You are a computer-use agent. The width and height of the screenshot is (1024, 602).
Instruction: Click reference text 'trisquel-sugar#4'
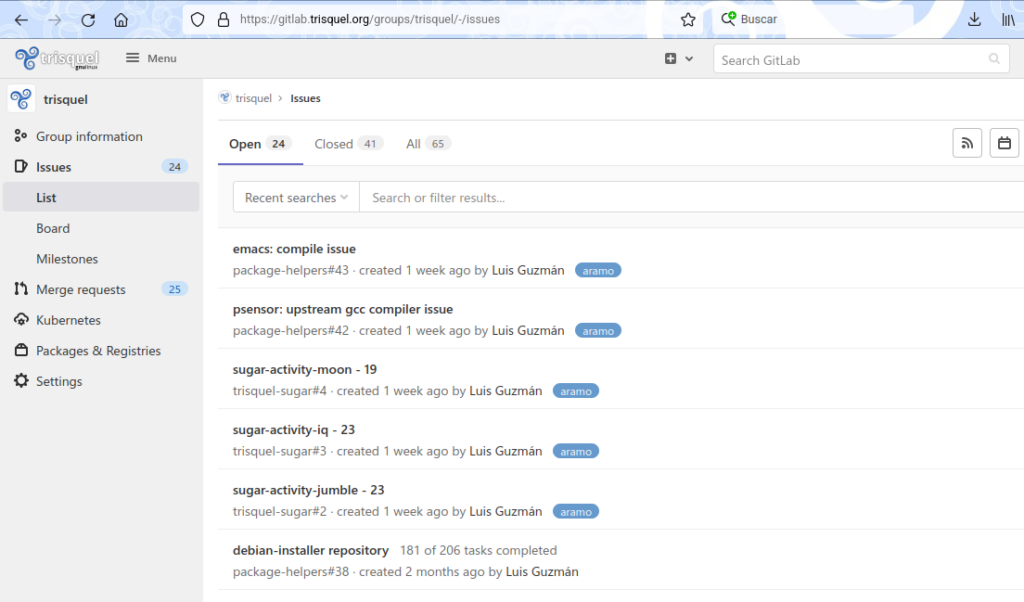(280, 391)
